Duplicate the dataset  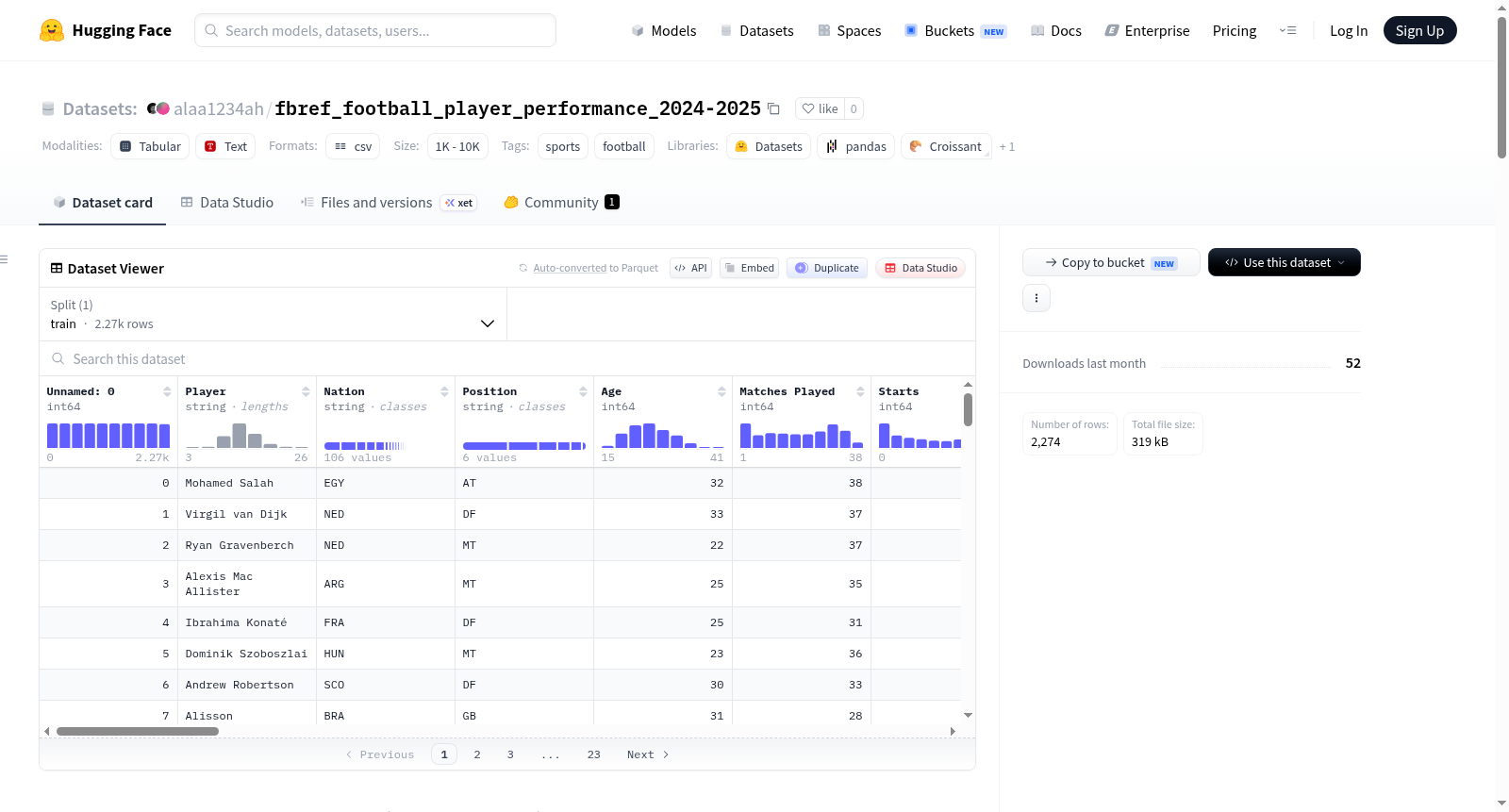point(827,268)
